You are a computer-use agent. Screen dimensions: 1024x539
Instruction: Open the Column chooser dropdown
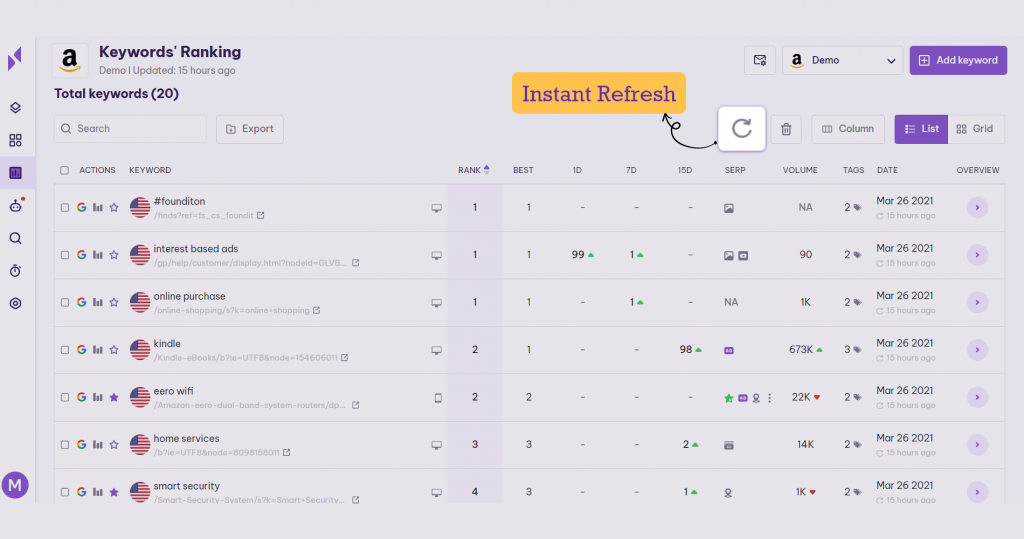tap(848, 128)
